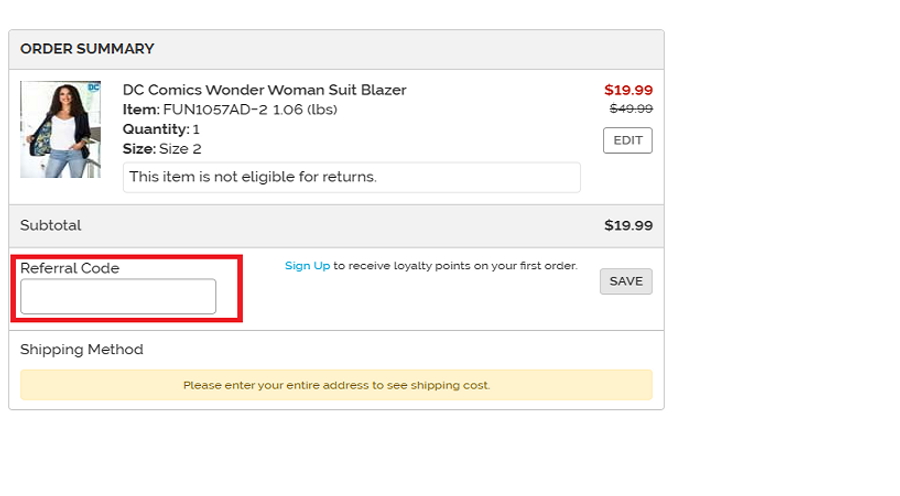Click the crossed-out $49.99 original price
Image resolution: width=900 pixels, height=496 pixels.
pyautogui.click(x=630, y=108)
